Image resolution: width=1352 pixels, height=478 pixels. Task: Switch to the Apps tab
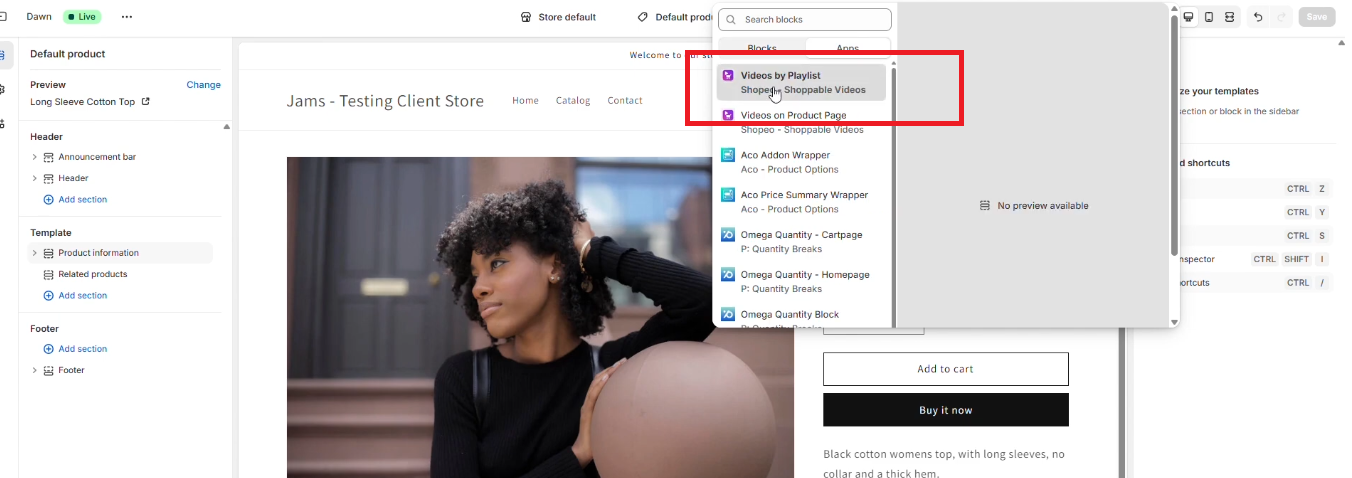tap(847, 48)
